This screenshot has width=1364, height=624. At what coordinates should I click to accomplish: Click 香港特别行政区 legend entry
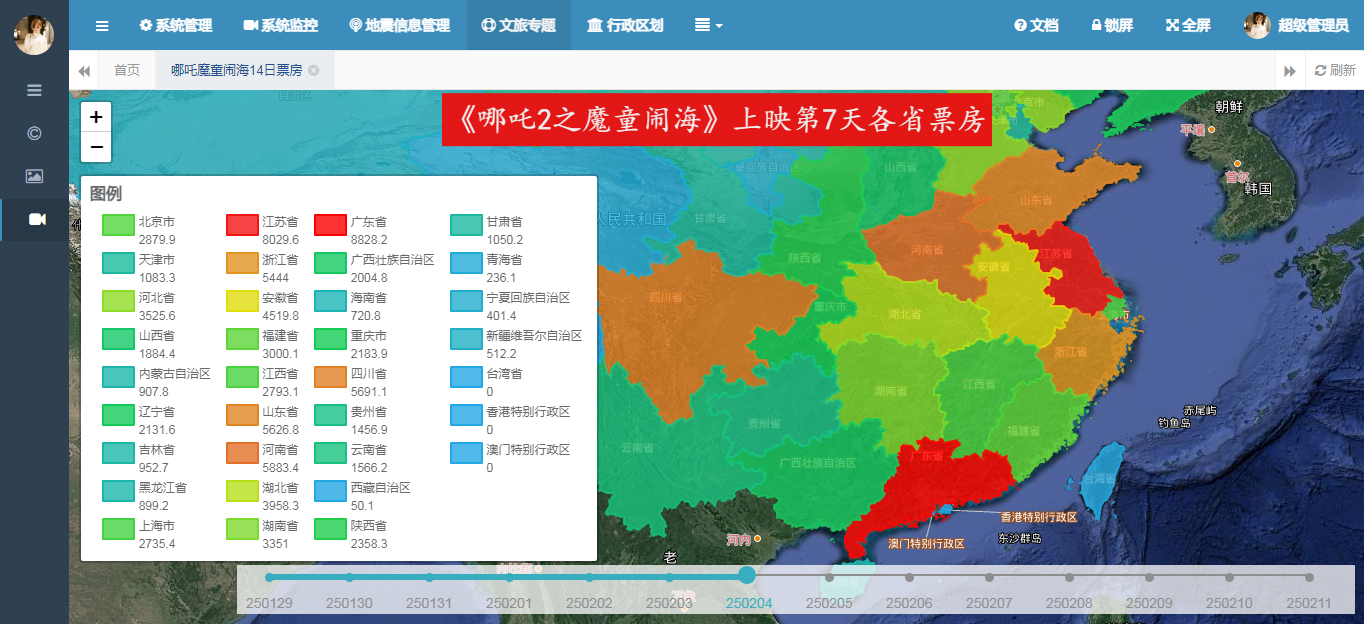(510, 420)
